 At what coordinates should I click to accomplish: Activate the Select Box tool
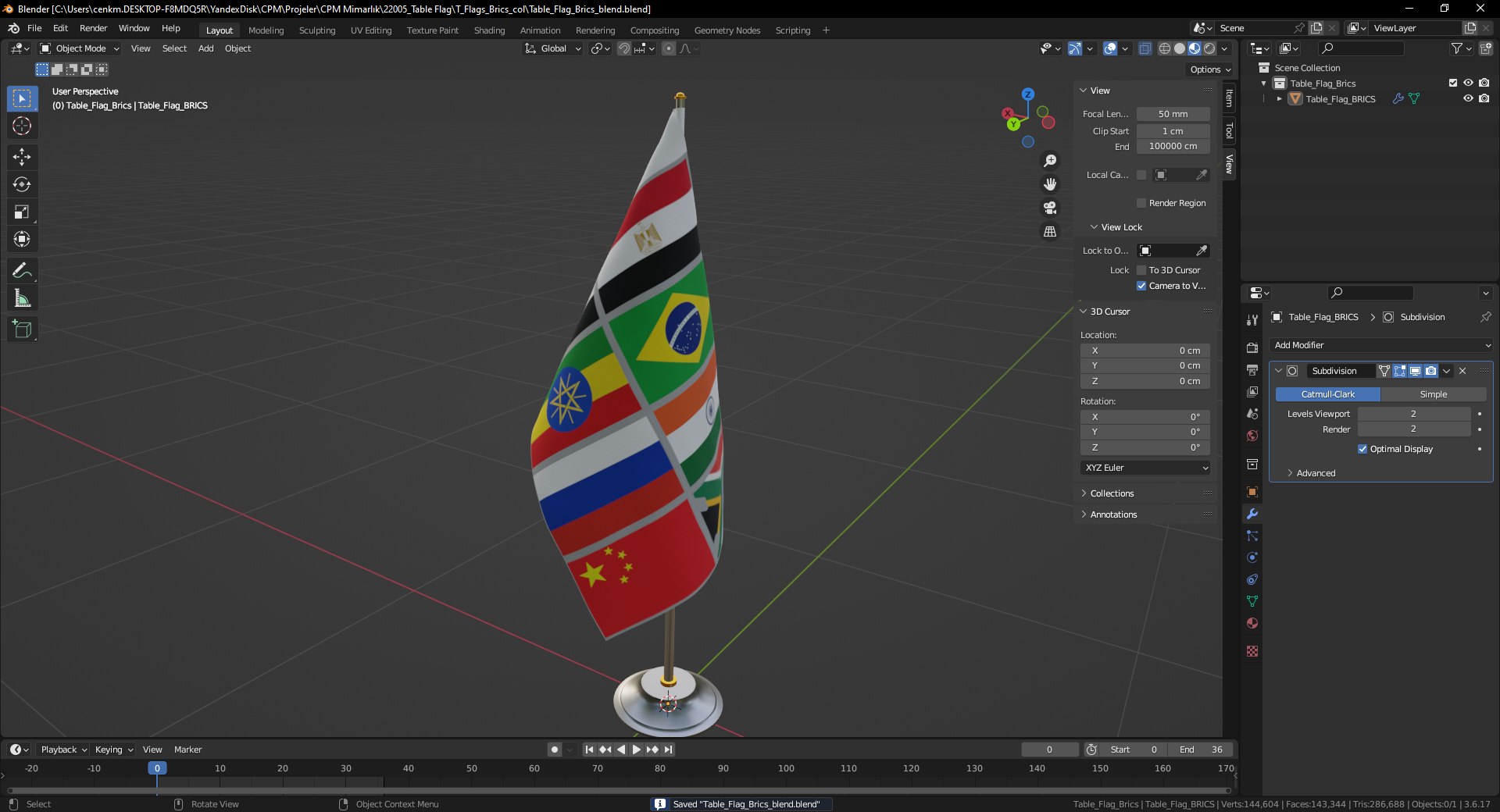pos(22,98)
